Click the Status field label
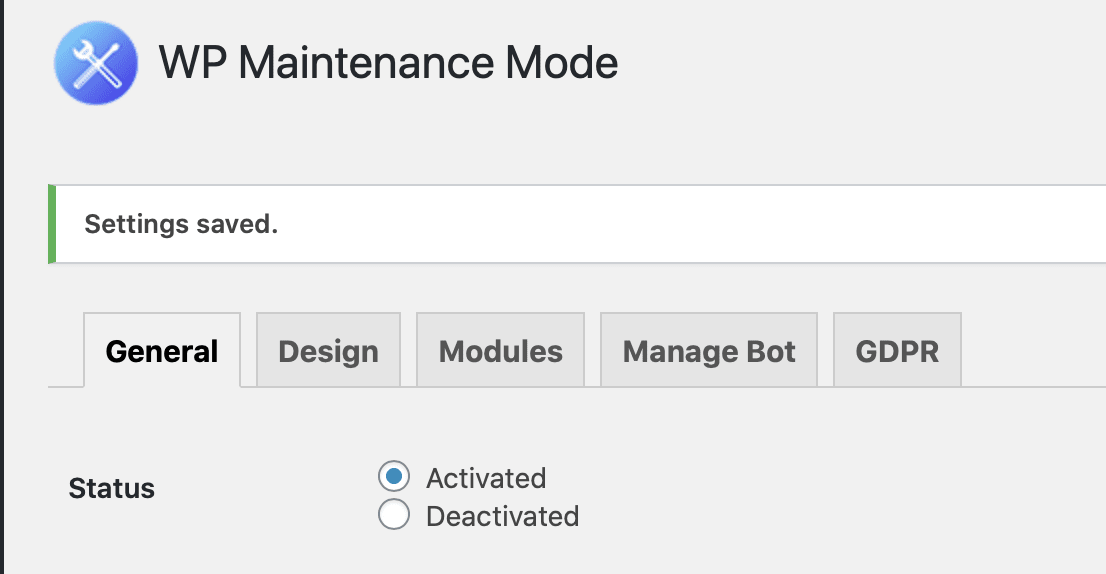1106x574 pixels. coord(111,488)
